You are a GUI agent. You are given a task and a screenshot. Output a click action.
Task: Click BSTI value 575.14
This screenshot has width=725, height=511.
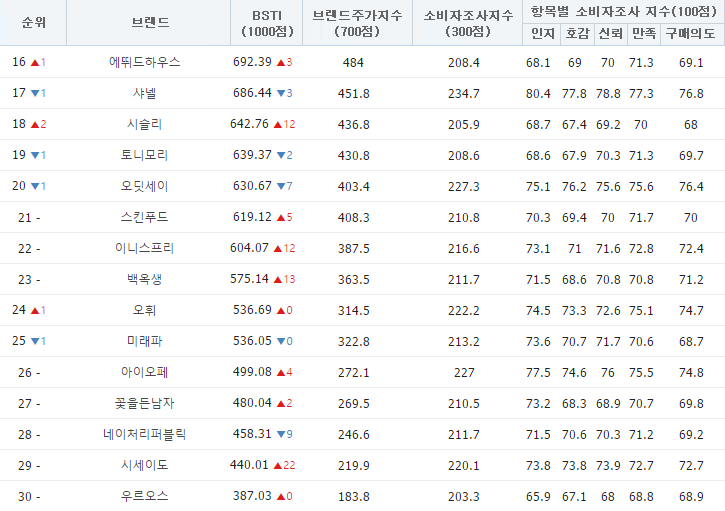pyautogui.click(x=249, y=279)
